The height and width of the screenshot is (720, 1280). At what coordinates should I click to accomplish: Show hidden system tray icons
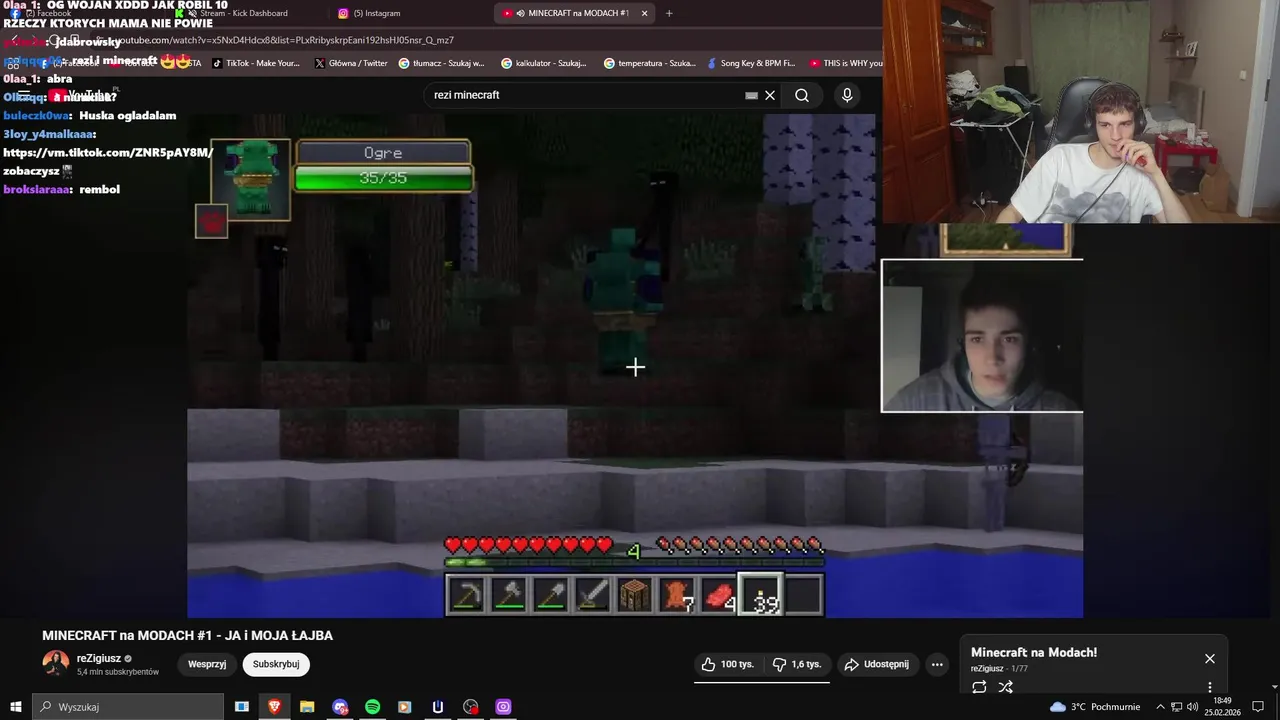point(1161,707)
